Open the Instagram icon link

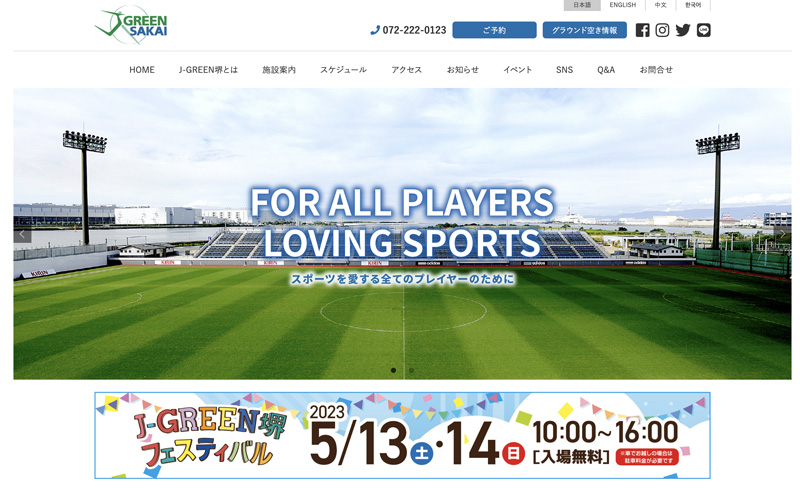(x=662, y=30)
